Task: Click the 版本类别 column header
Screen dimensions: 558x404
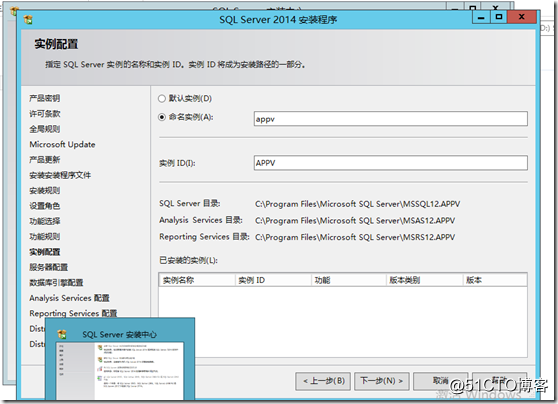Action: (425, 280)
